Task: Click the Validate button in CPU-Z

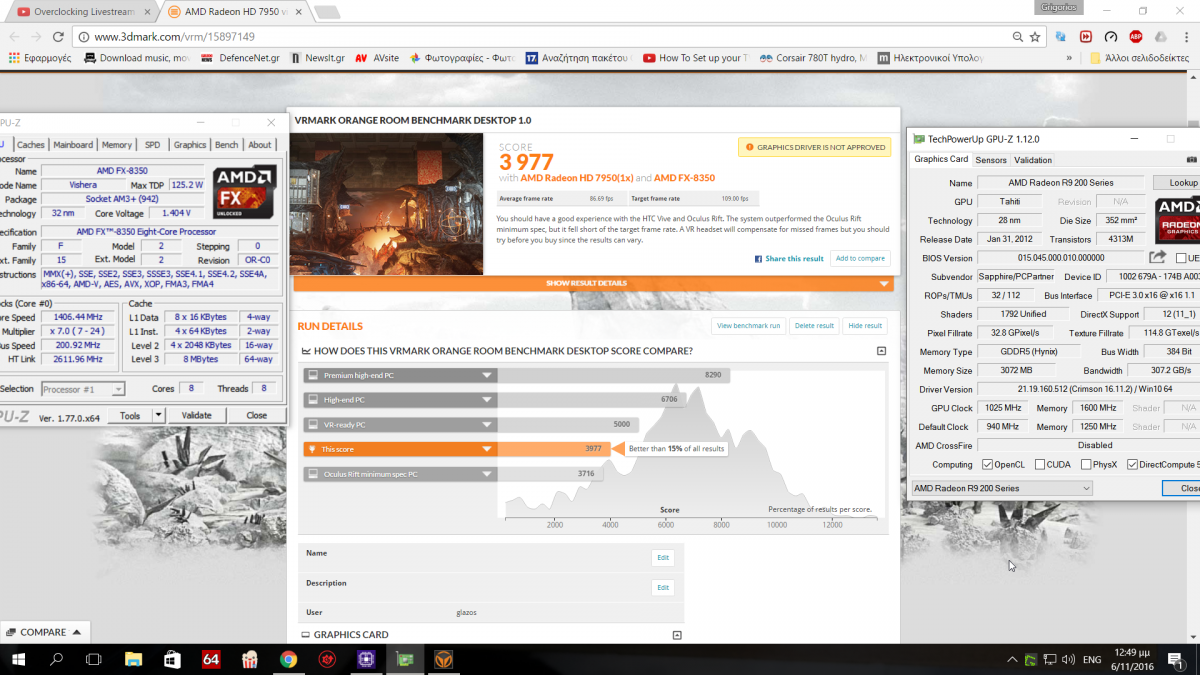Action: point(197,415)
